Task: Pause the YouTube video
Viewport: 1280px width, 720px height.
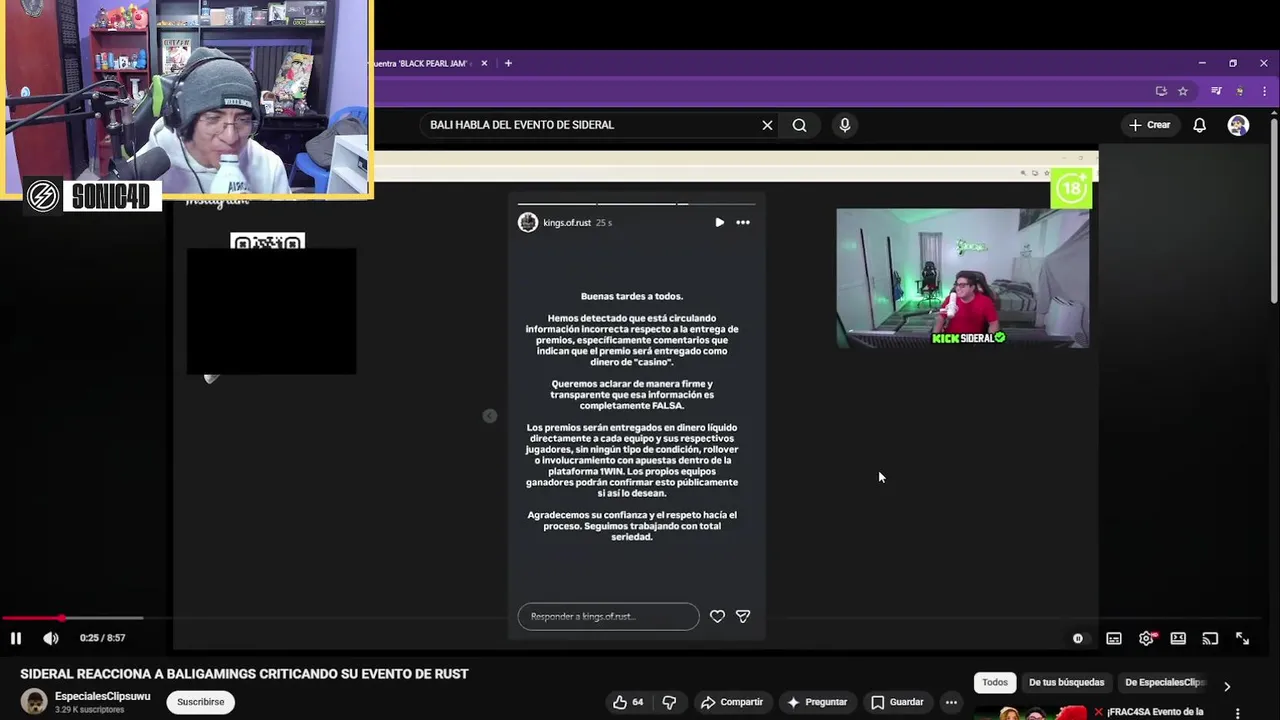Action: (16, 638)
